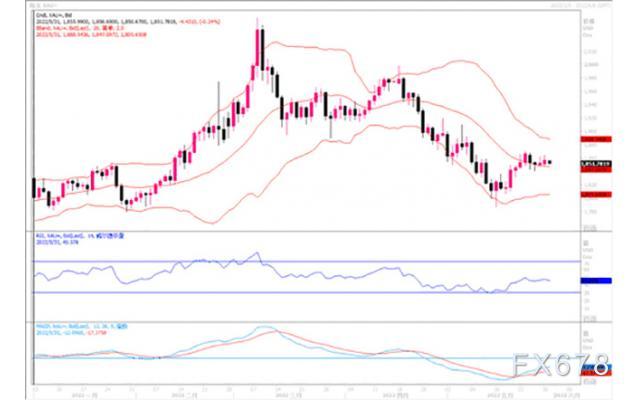
Task: Select the lower Bollinger band red price tag
Action: [x=596, y=194]
